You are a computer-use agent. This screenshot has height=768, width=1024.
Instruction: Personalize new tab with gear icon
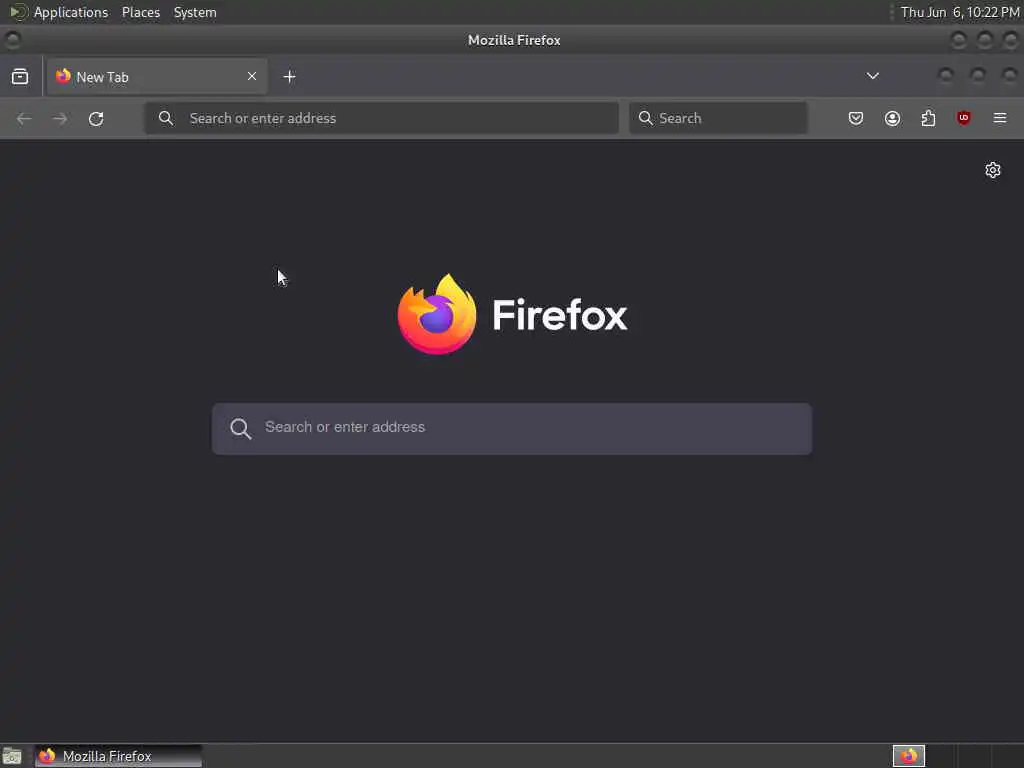(x=993, y=170)
